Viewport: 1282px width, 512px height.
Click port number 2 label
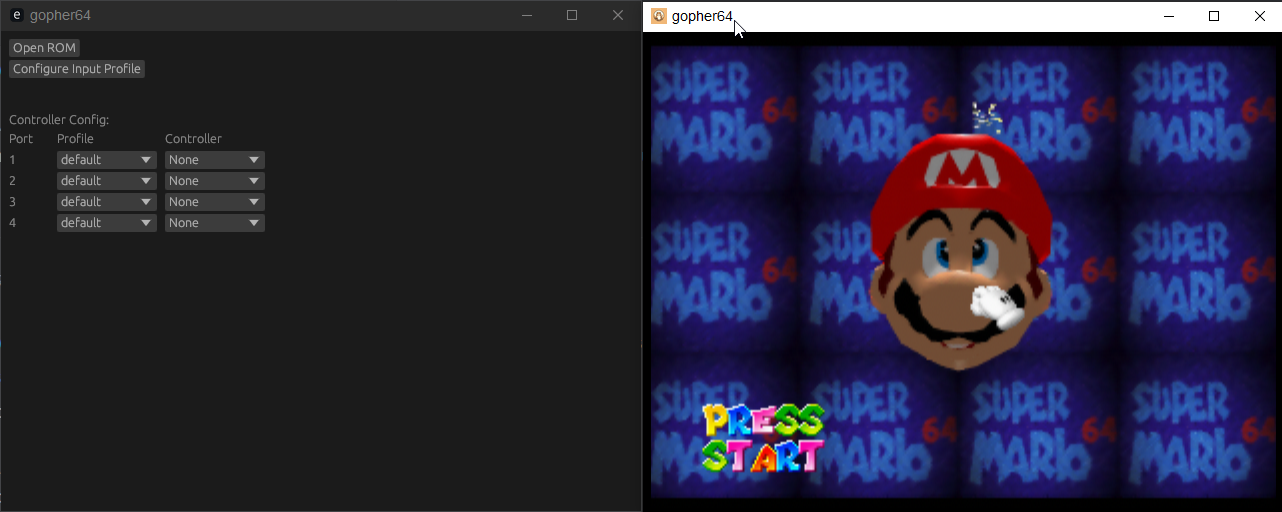tap(13, 181)
